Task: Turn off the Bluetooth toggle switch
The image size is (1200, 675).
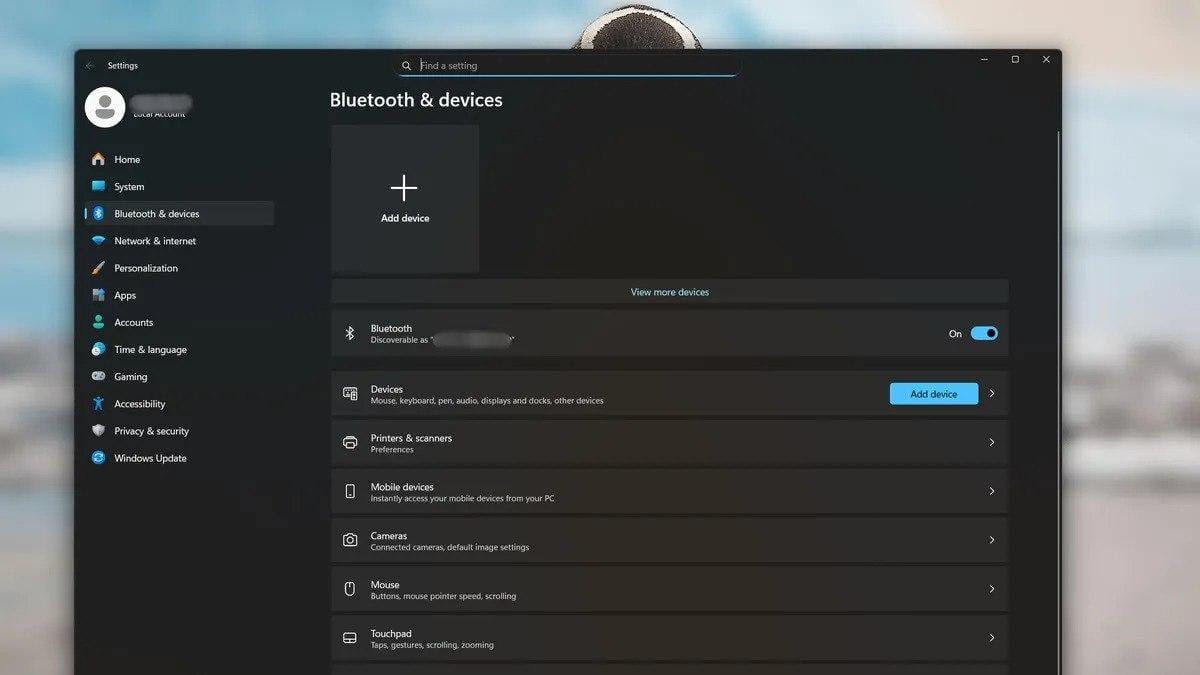Action: tap(984, 334)
